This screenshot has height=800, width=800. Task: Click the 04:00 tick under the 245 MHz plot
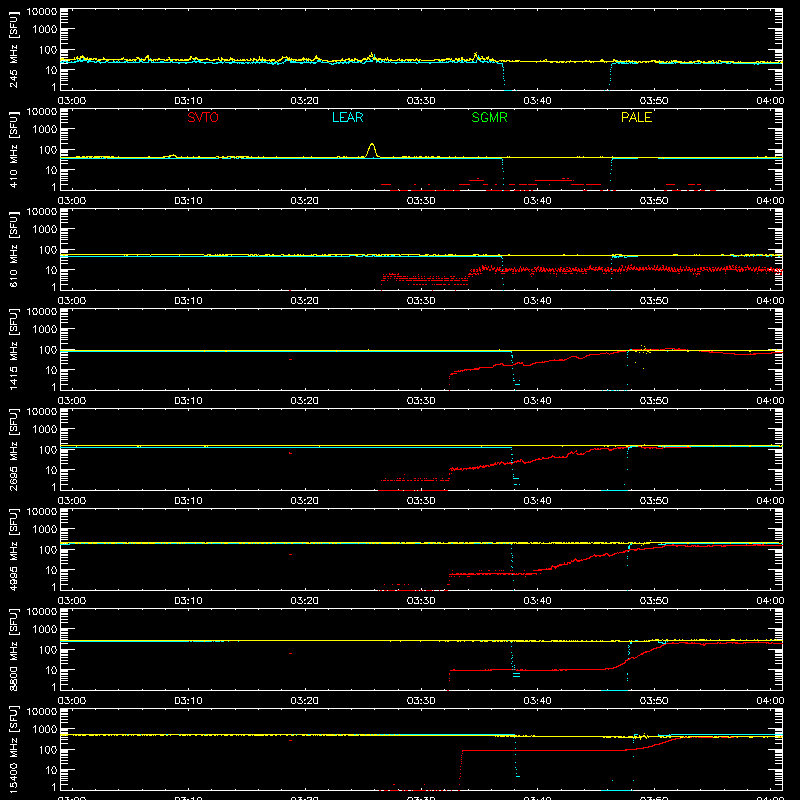tap(770, 101)
